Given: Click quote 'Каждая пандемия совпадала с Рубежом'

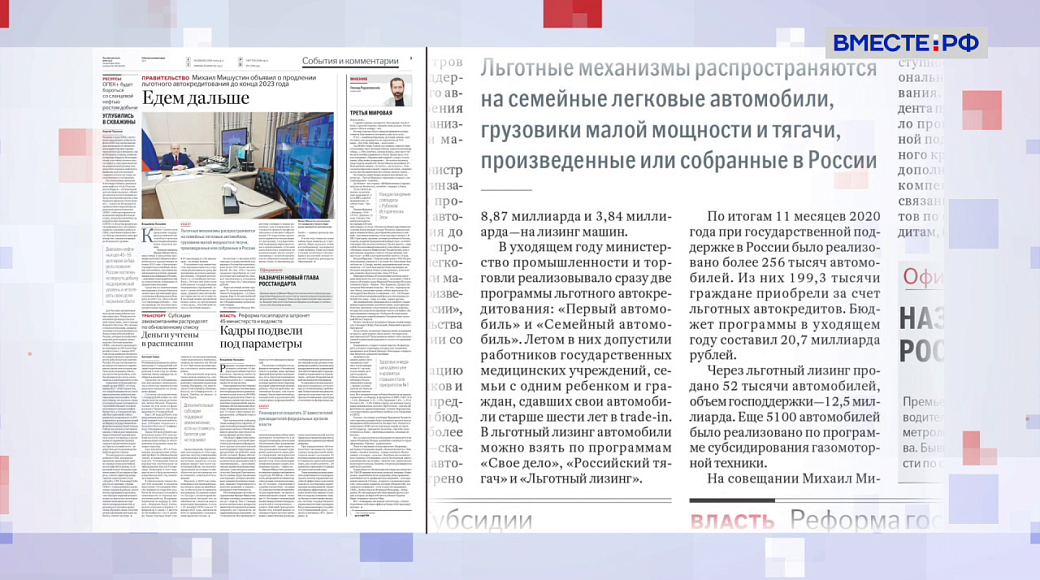Looking at the screenshot, I should 395,208.
